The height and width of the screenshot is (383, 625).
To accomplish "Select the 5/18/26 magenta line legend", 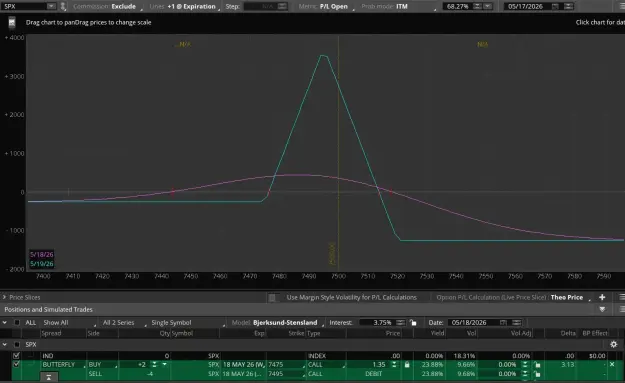I will tap(41, 254).
